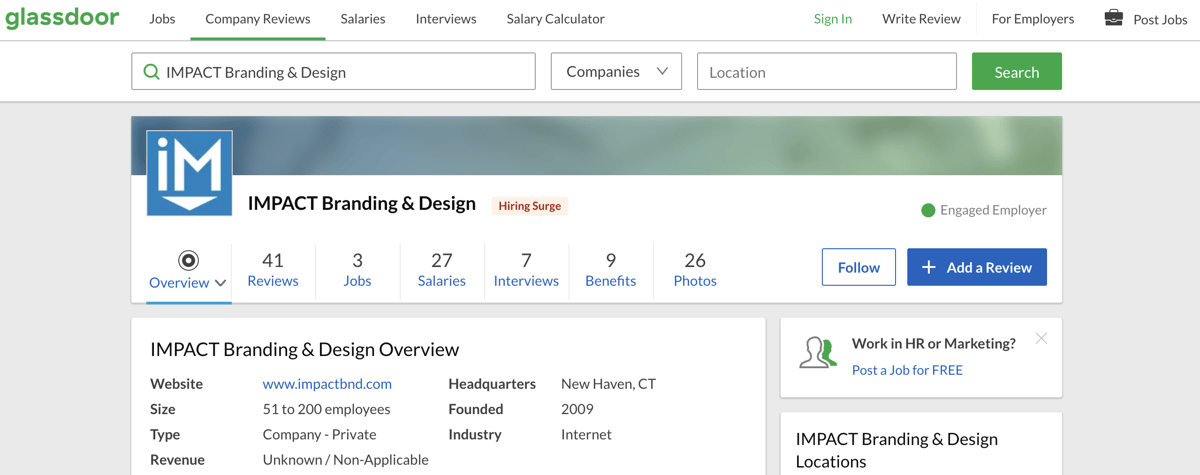This screenshot has height=475, width=1200.
Task: Click the New Haven, CT headquarters value
Action: (609, 384)
